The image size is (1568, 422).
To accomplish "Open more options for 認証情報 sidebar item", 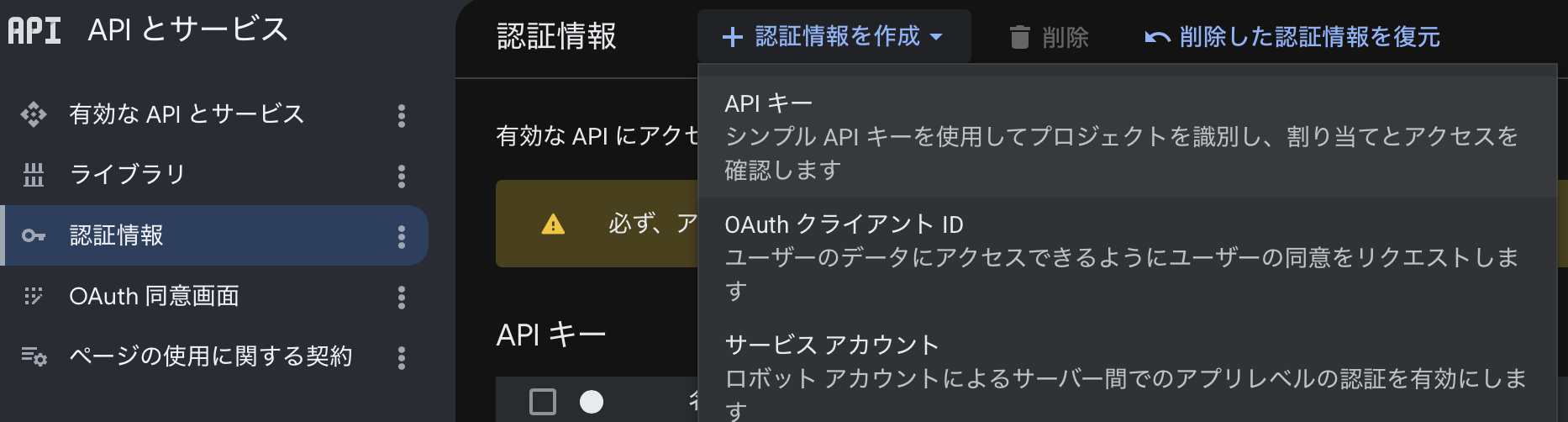I will 402,236.
